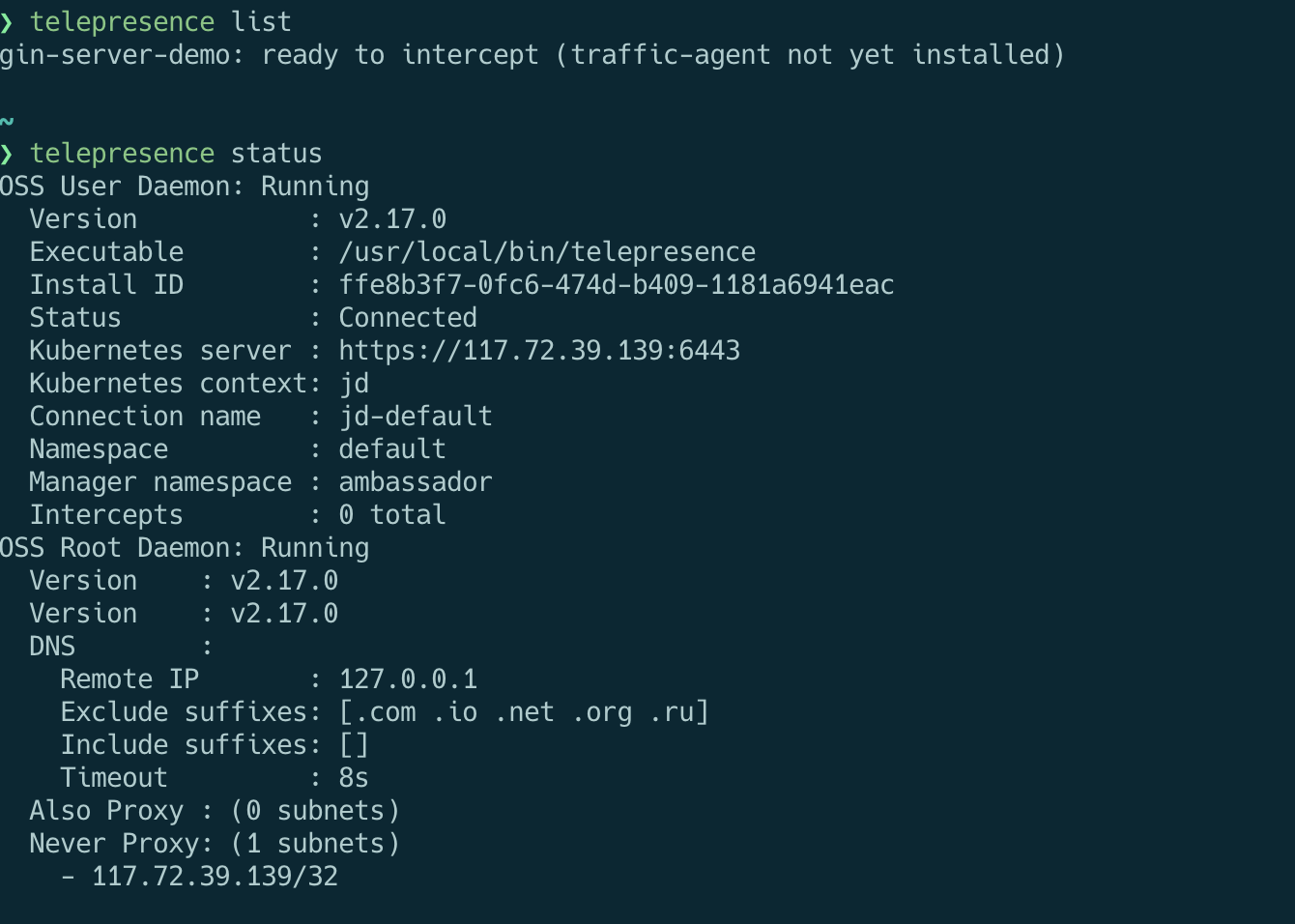Click the tilde directory indicator

(7, 122)
